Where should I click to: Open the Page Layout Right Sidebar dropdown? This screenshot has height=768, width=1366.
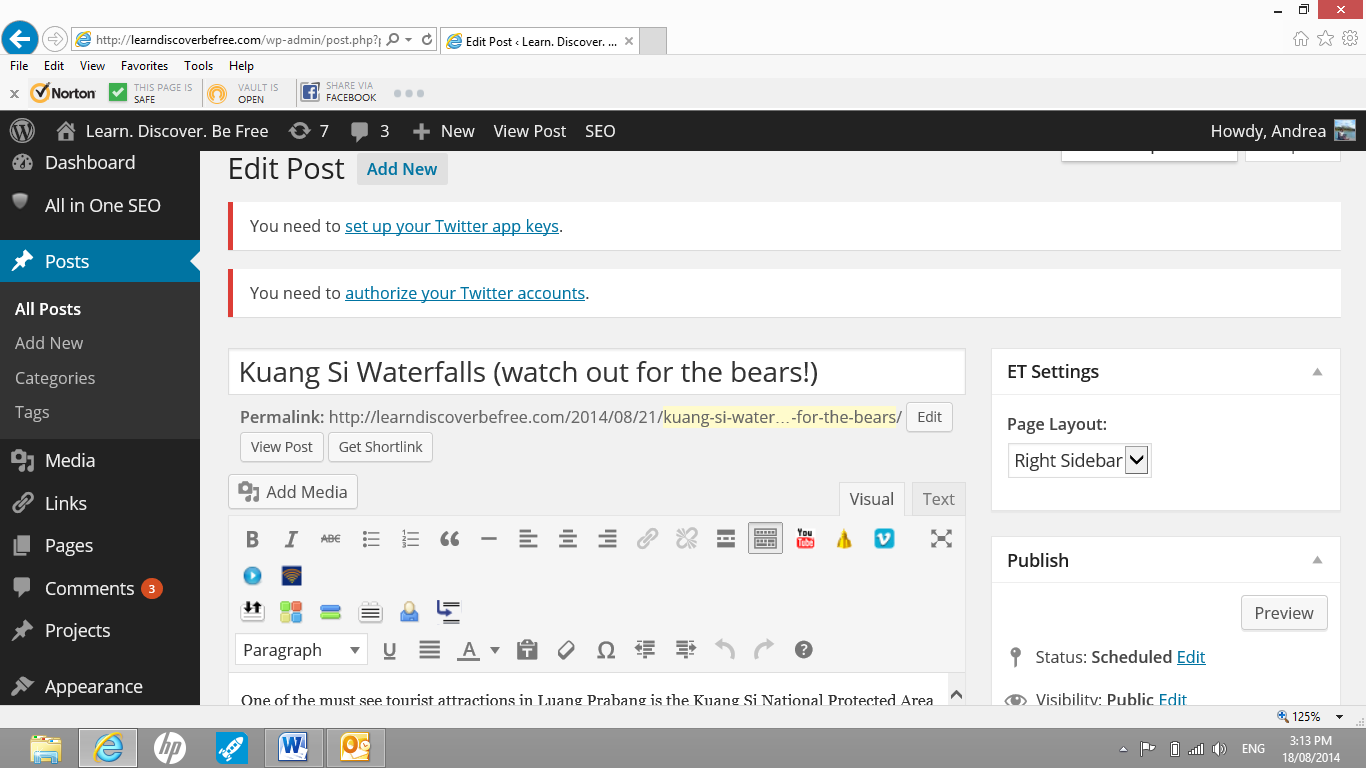point(1079,461)
